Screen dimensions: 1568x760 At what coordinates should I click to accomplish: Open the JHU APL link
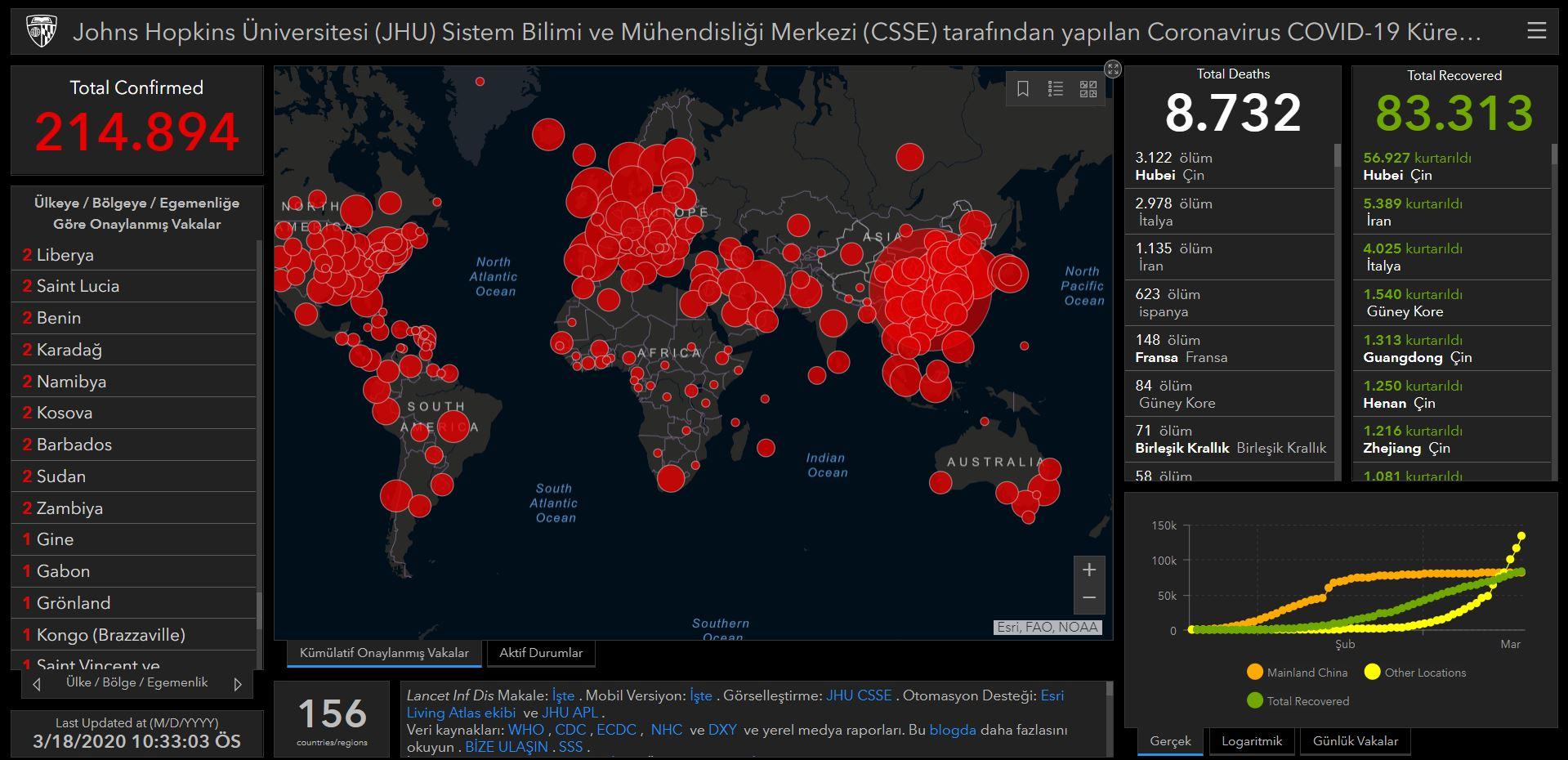point(570,713)
